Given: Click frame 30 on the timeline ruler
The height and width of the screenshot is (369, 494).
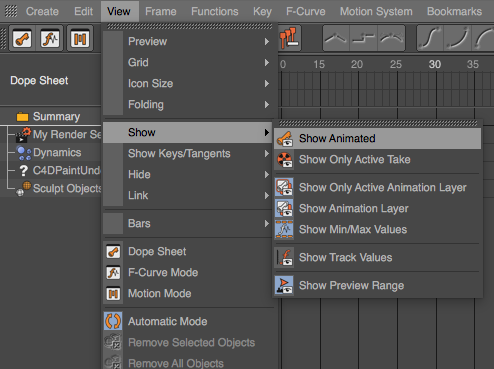Looking at the screenshot, I should point(435,64).
